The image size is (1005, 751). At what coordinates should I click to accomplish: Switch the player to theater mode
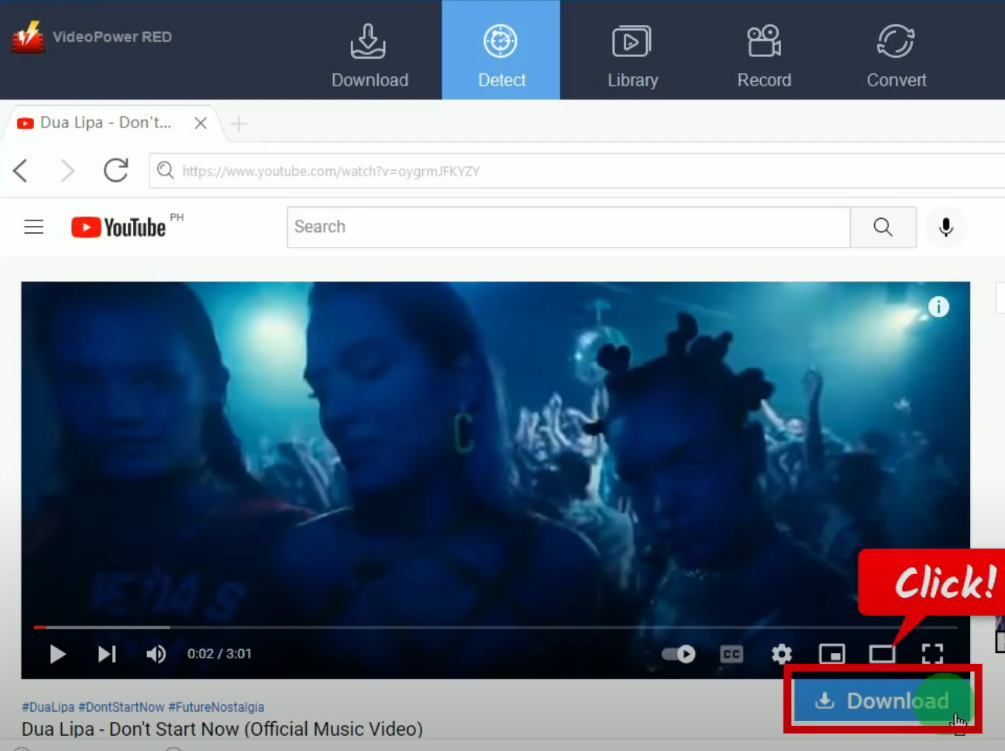point(882,653)
